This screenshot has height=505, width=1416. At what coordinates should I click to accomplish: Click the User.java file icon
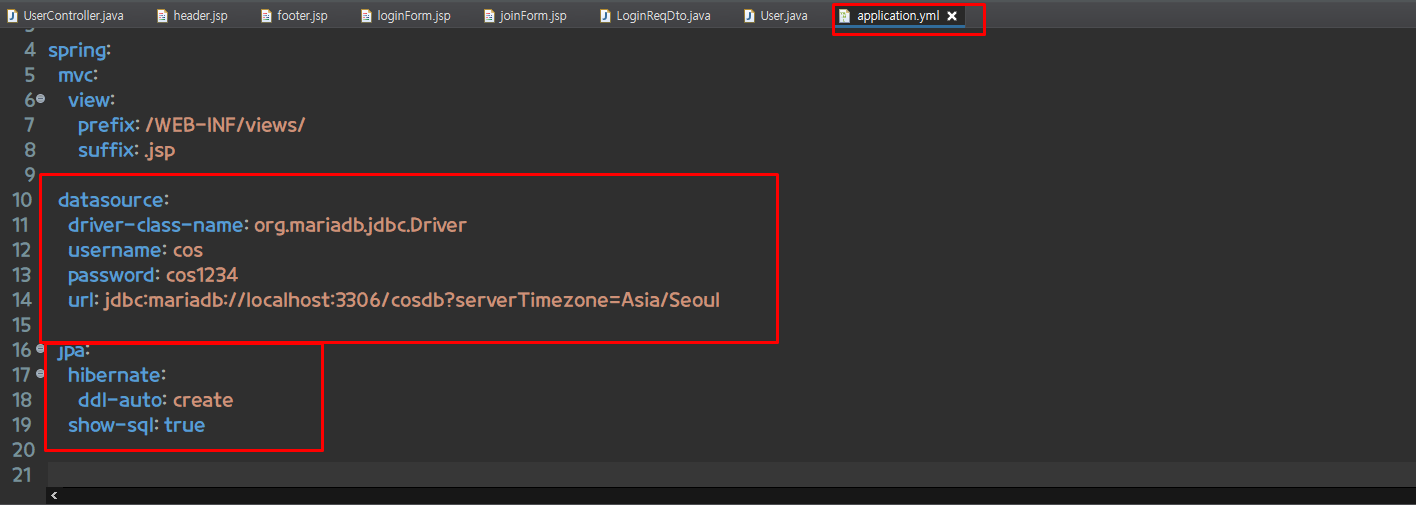[749, 16]
